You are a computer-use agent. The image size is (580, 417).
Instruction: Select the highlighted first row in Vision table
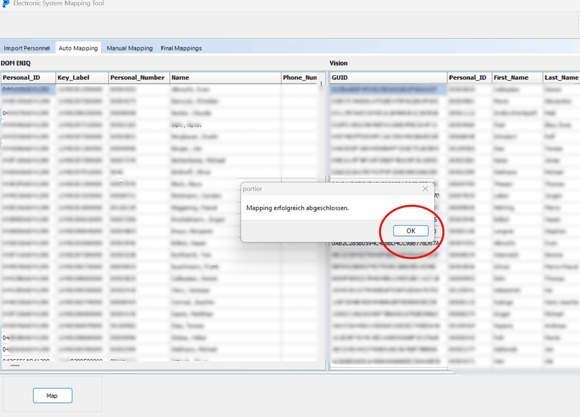(455, 89)
